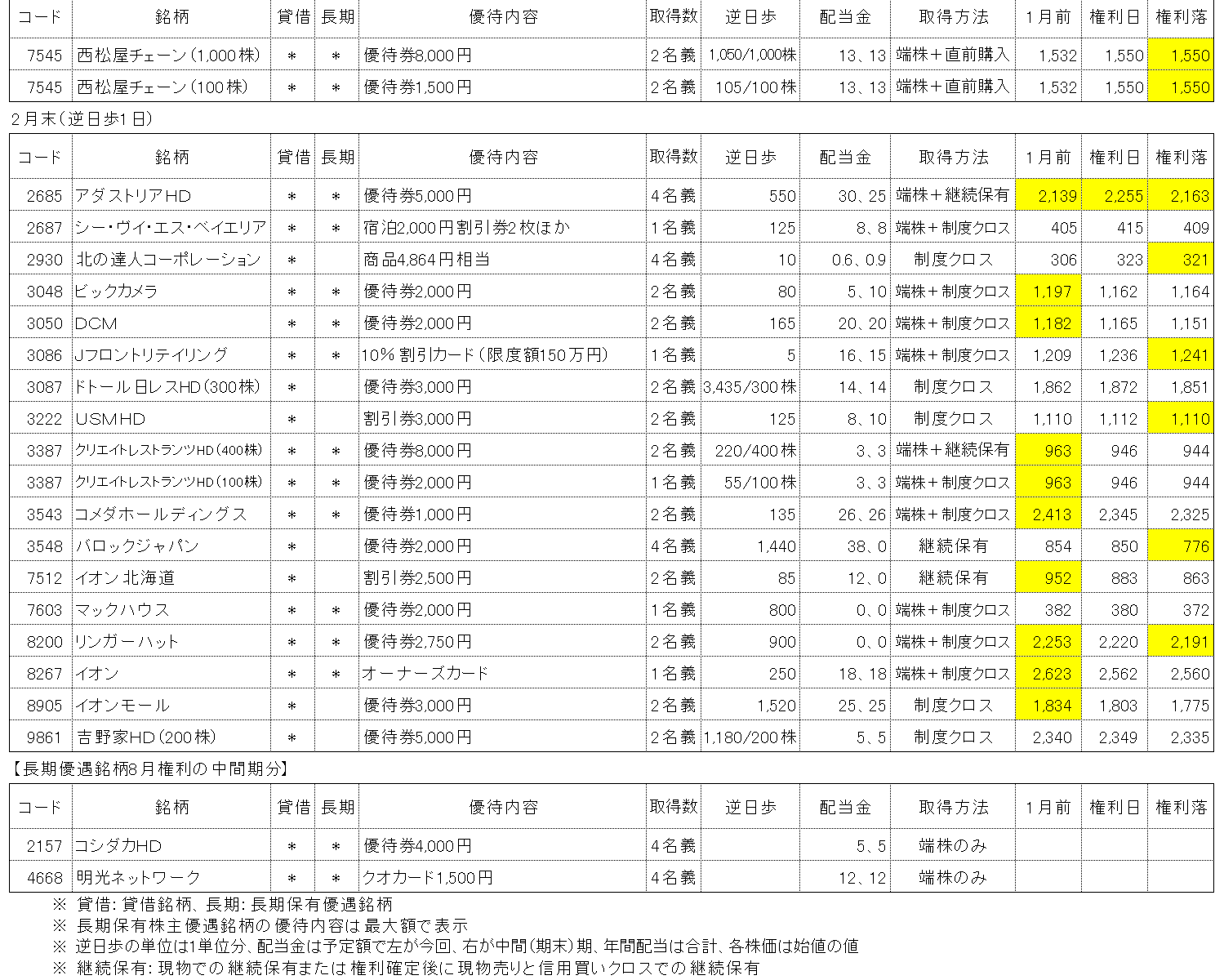The height and width of the screenshot is (980, 1224).
Task: Select 西松屋チェーン(100株) cell
Action: (x=171, y=87)
